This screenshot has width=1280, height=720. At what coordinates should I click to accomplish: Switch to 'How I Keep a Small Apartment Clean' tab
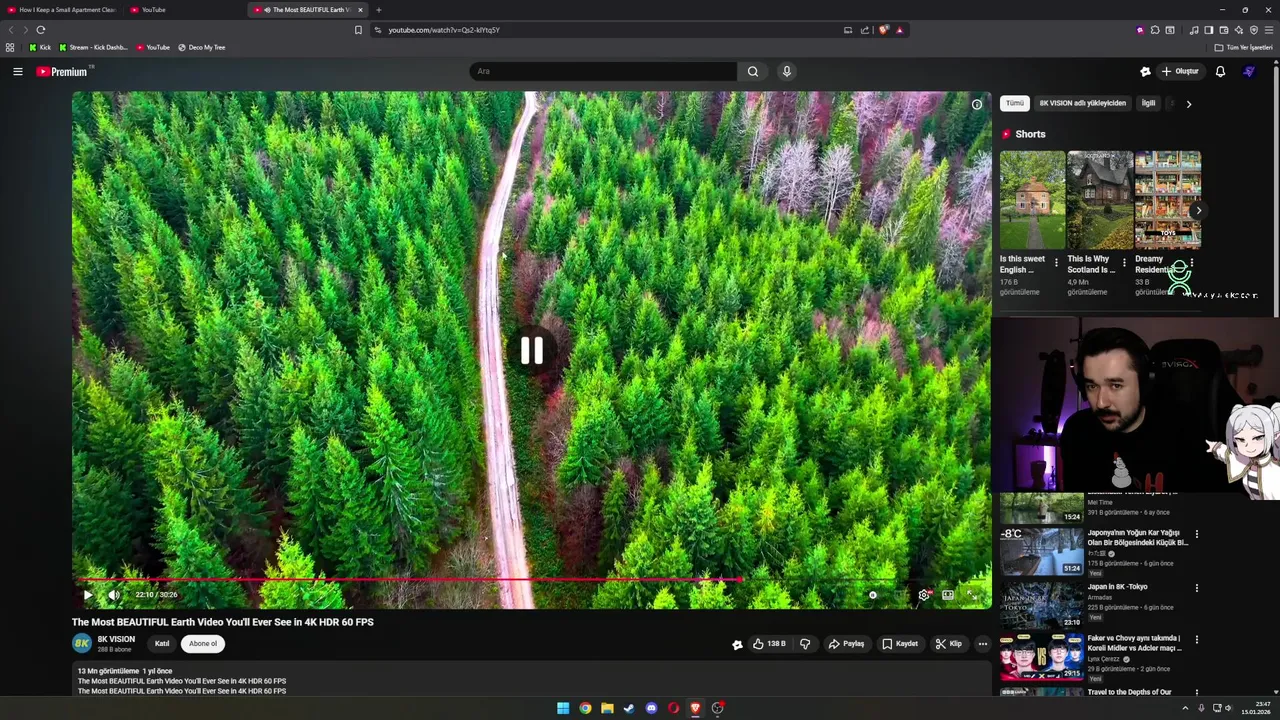(x=62, y=10)
